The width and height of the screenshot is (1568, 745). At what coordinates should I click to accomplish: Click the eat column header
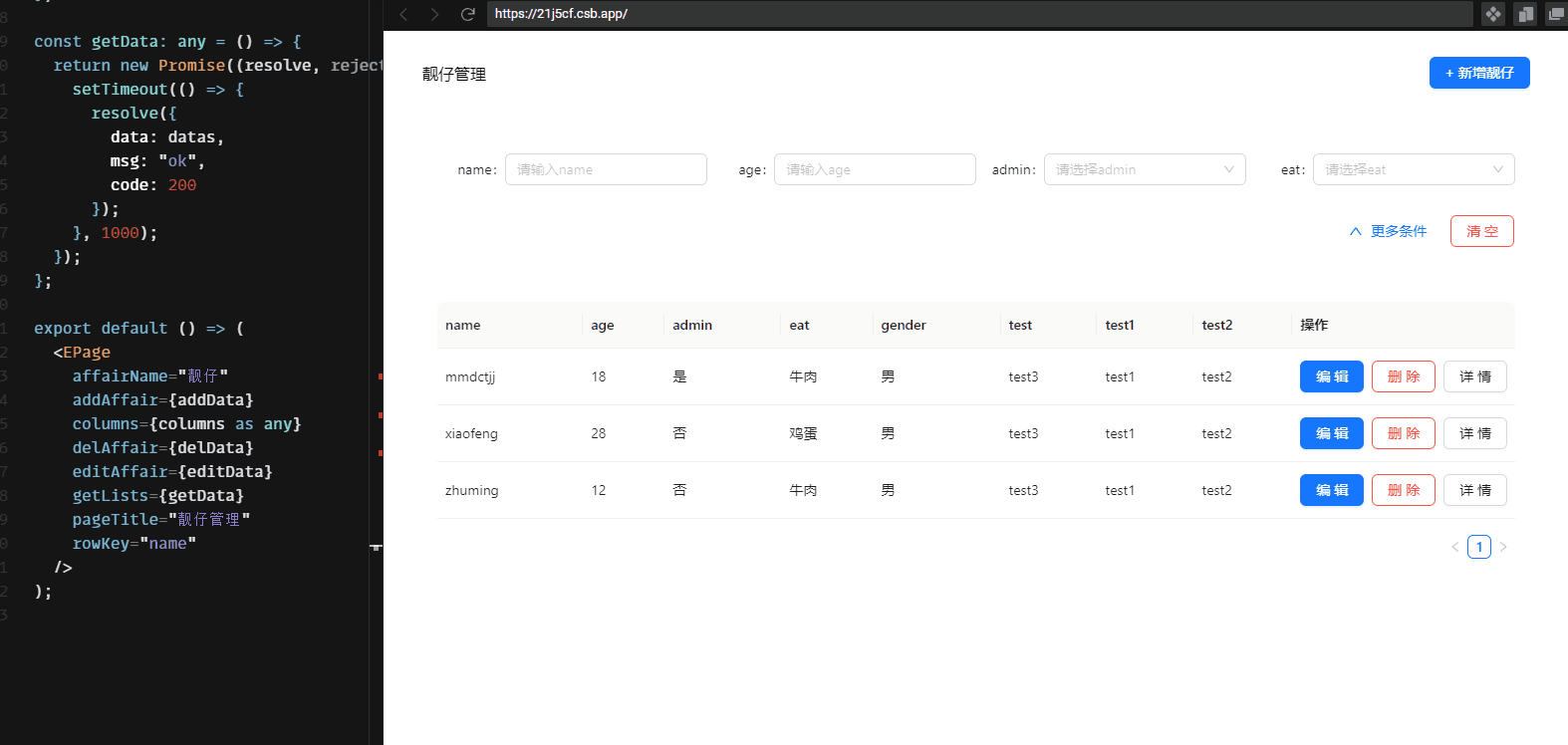pos(827,325)
